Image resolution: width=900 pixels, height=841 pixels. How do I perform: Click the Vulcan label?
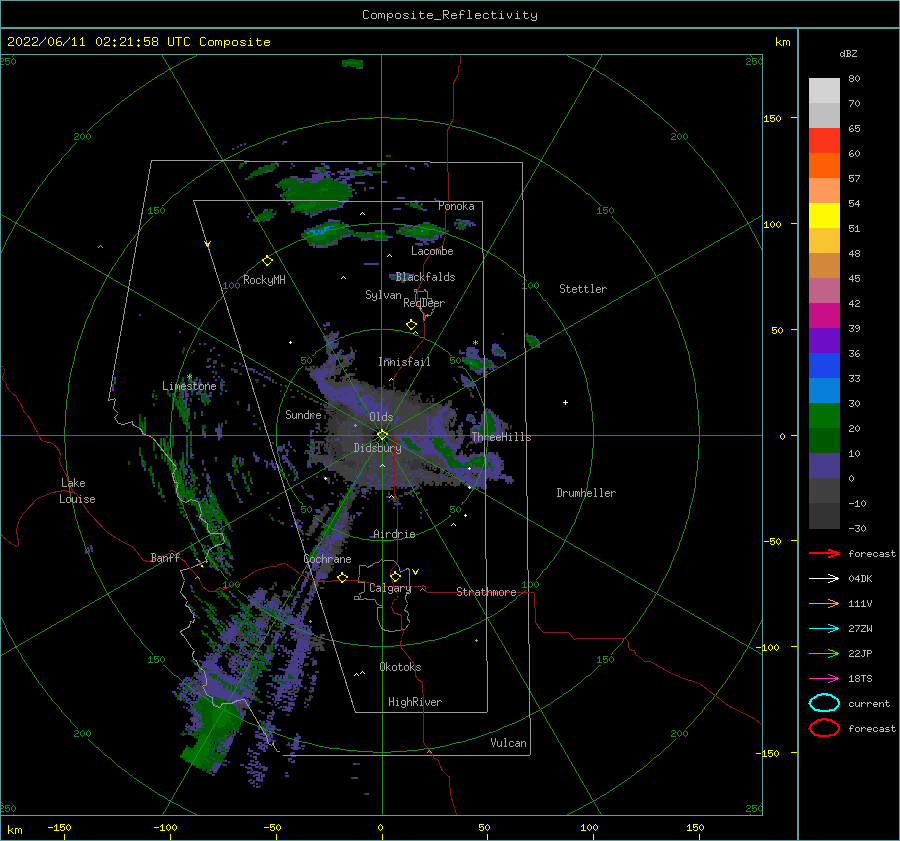coord(508,743)
